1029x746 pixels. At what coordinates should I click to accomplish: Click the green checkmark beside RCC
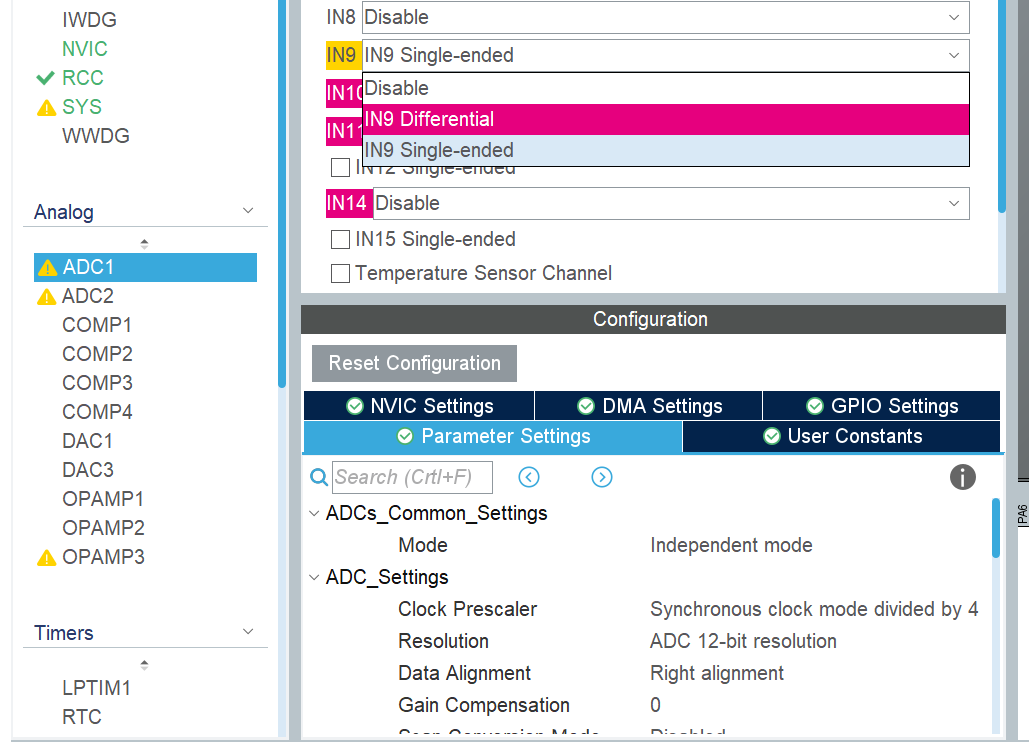click(45, 78)
